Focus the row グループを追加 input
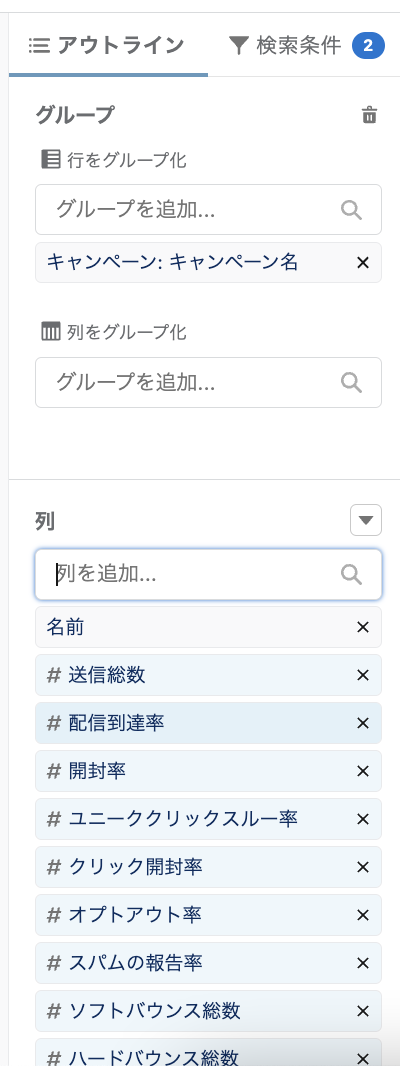The width and height of the screenshot is (400, 1066). 208,209
